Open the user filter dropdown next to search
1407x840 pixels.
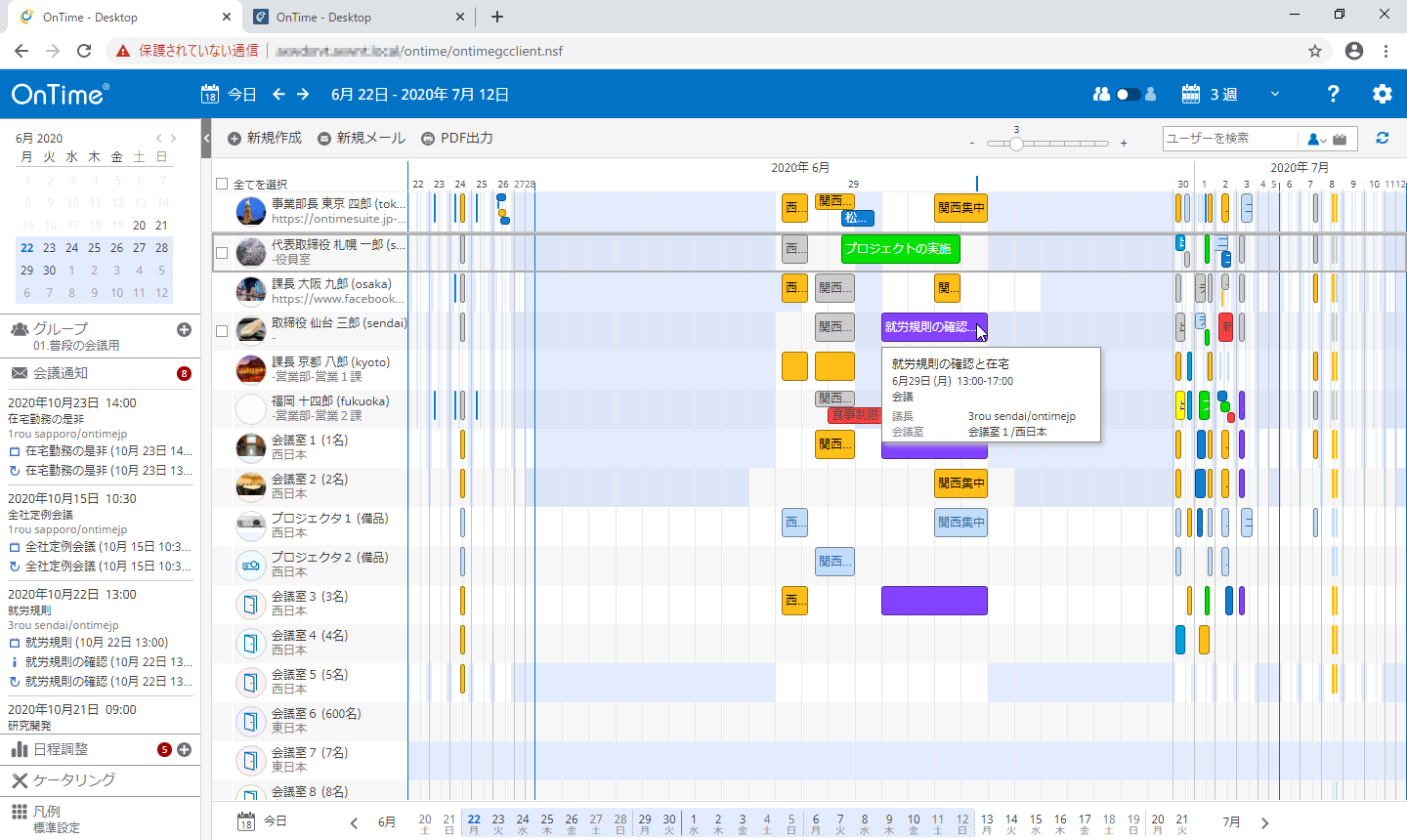point(1316,139)
